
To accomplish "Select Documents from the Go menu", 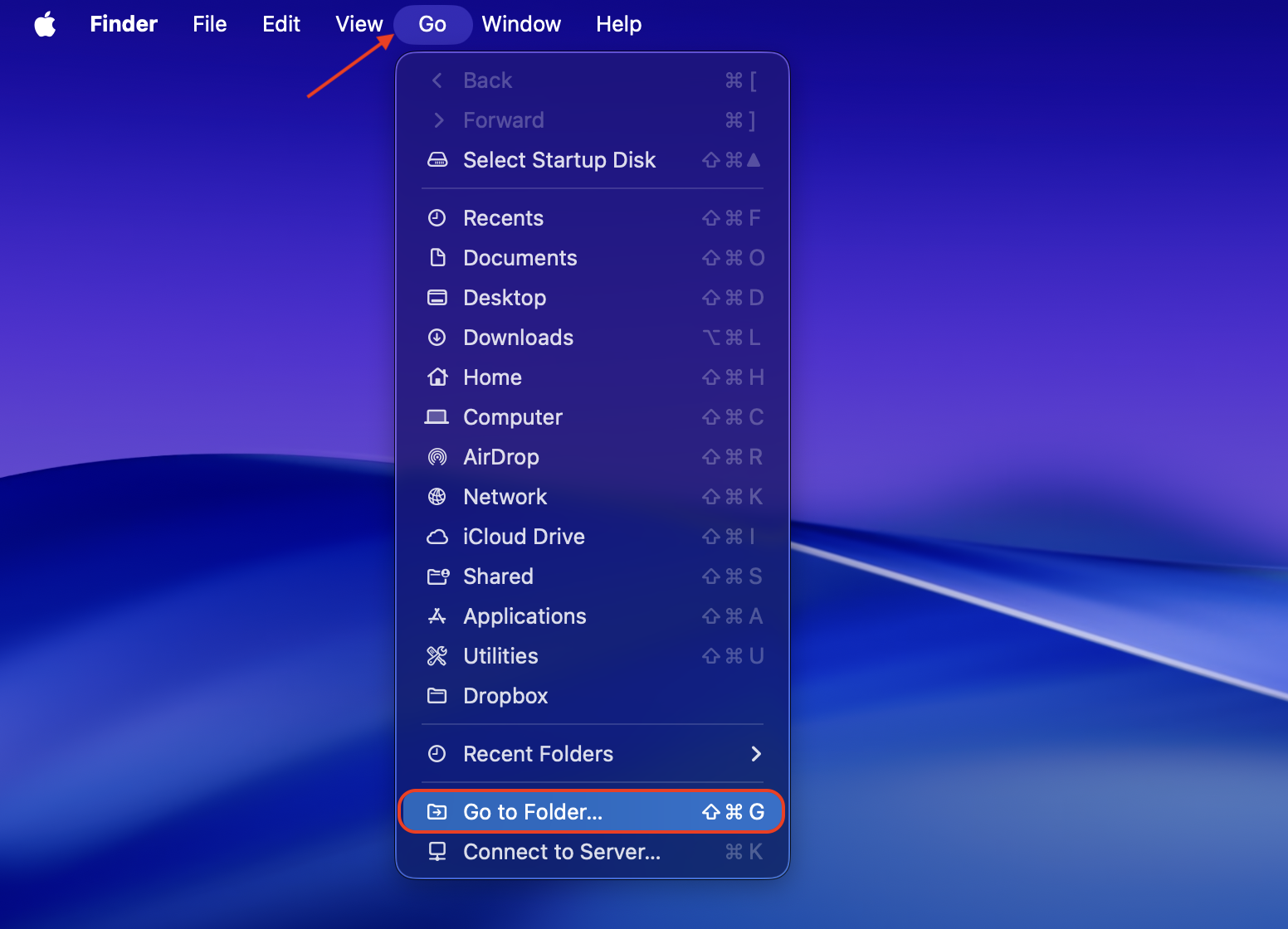I will tap(593, 258).
